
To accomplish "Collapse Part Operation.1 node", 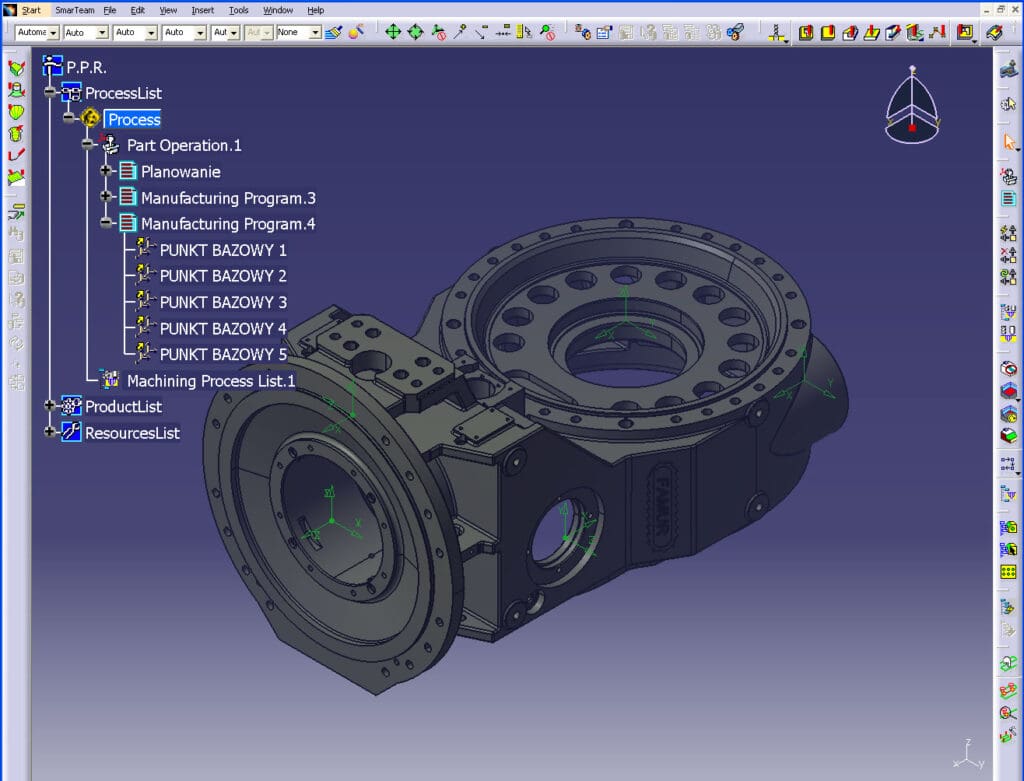I will [88, 144].
